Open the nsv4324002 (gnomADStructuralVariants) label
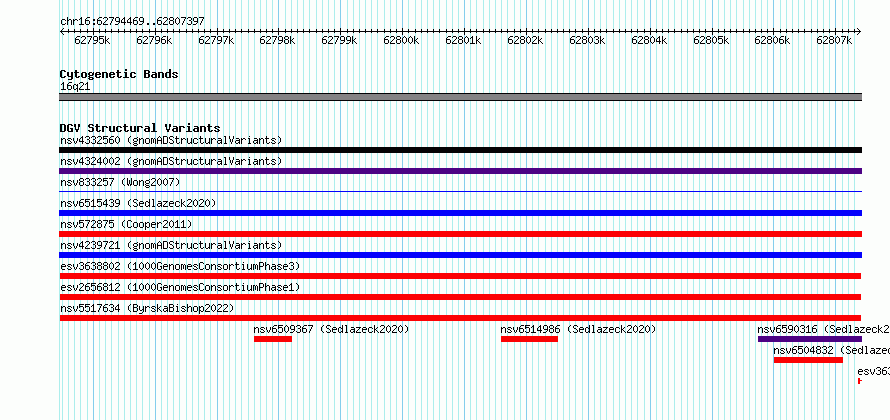The image size is (890, 420). 171,161
